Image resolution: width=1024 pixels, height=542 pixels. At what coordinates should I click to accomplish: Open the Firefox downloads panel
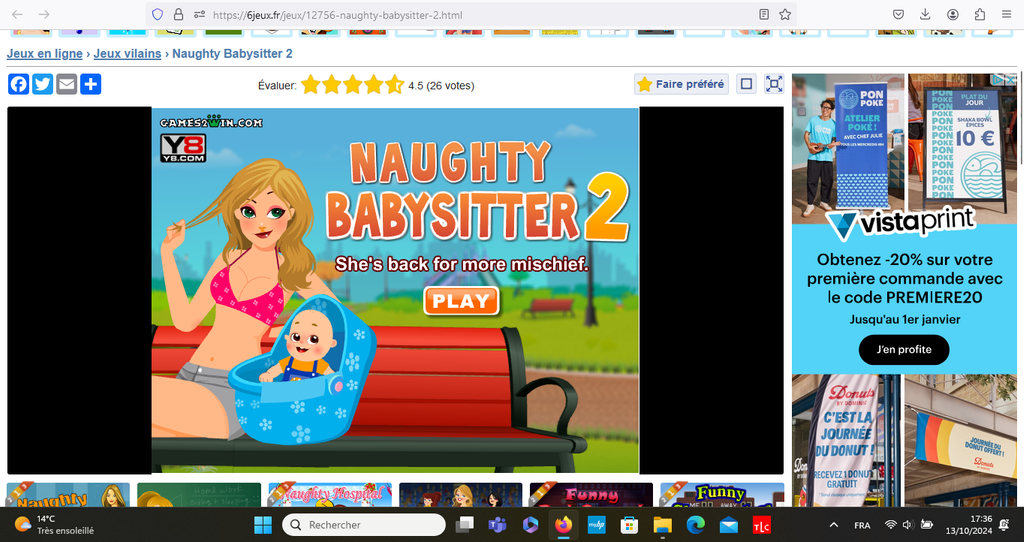(925, 15)
